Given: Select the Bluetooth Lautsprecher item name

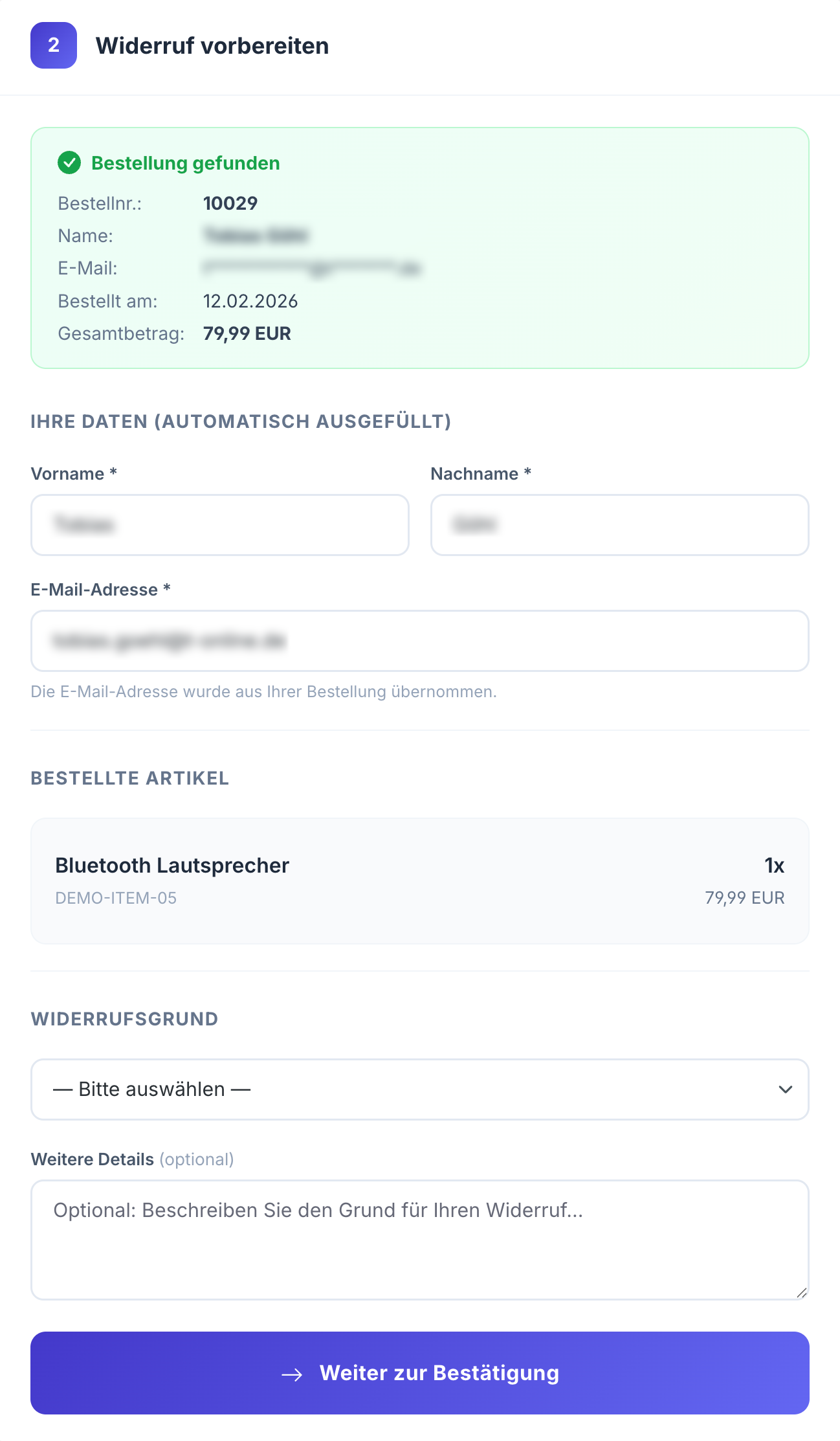Looking at the screenshot, I should (172, 866).
